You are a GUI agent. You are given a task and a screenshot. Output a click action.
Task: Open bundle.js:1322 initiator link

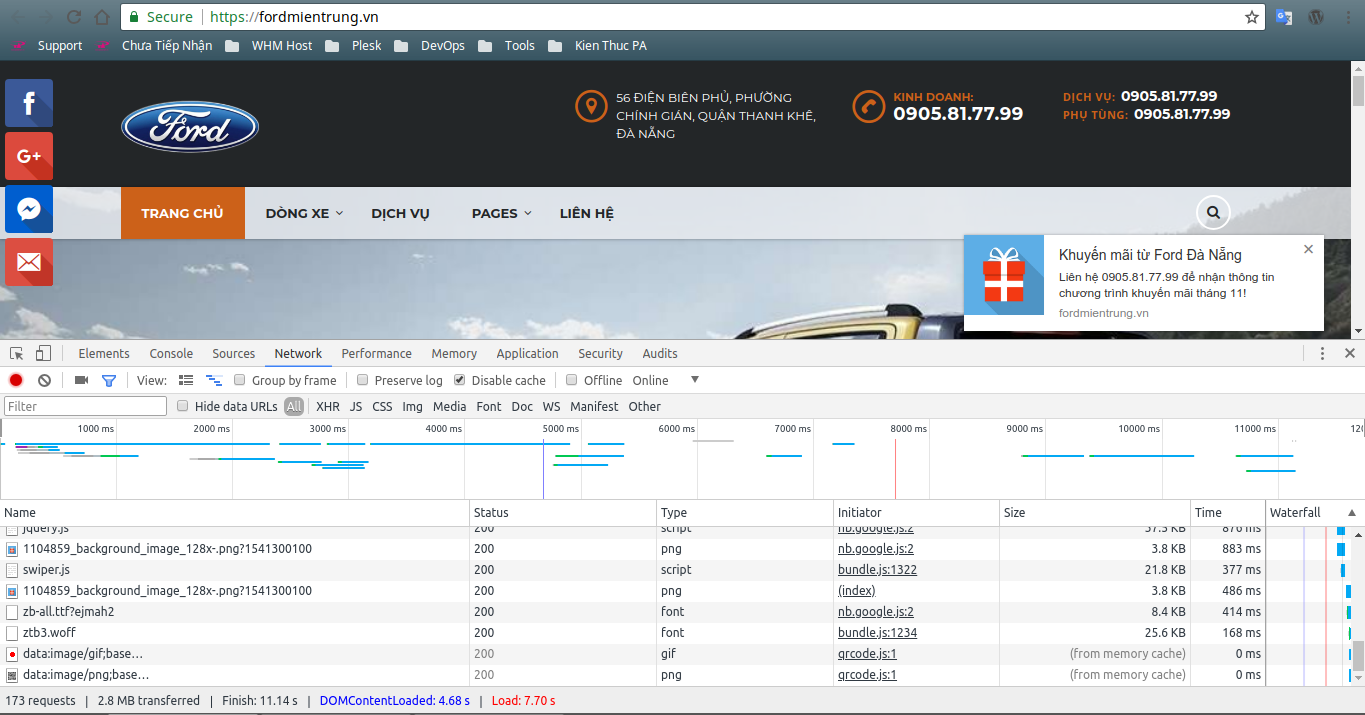click(x=877, y=569)
